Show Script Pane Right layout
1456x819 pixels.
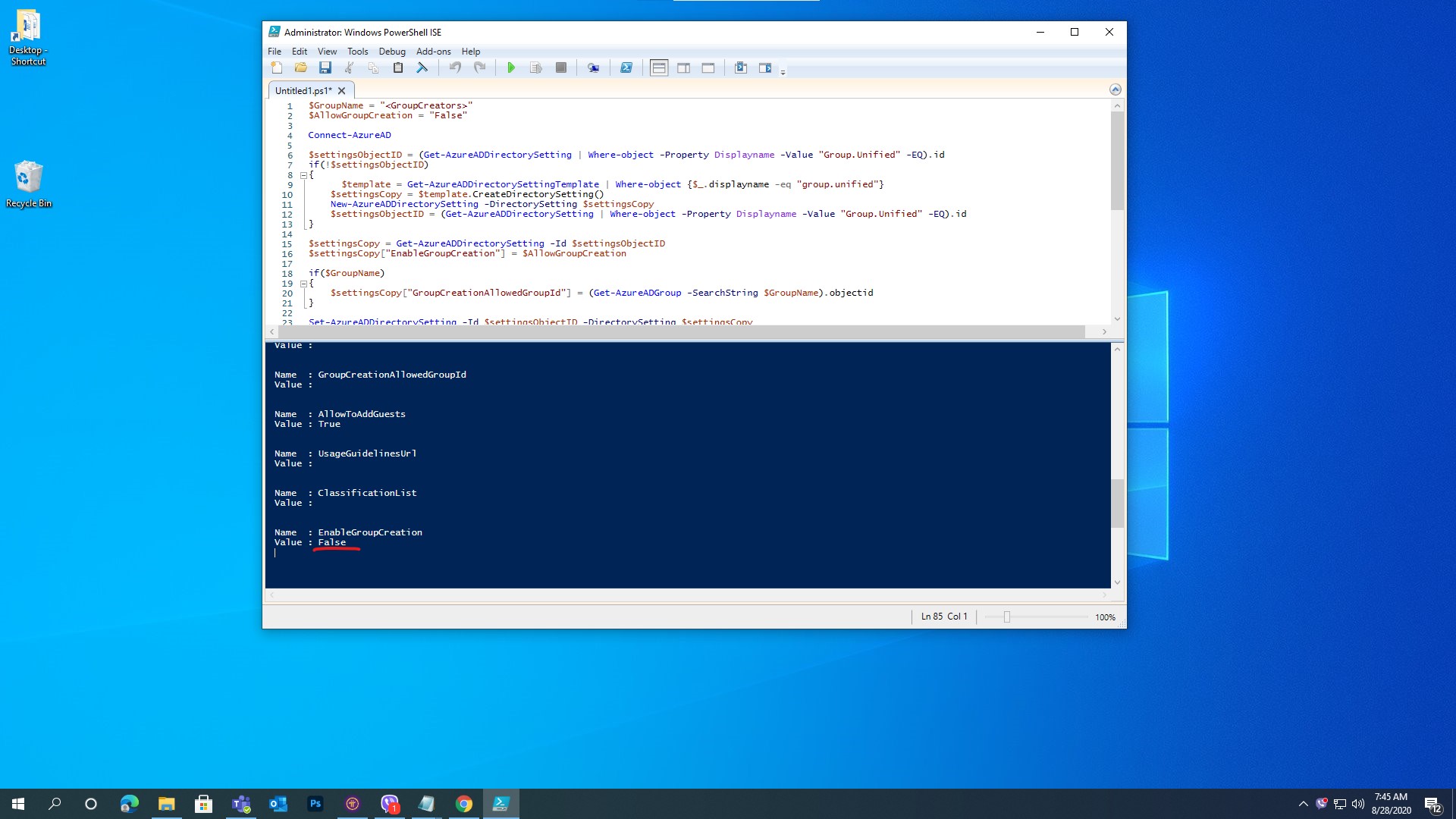(683, 68)
